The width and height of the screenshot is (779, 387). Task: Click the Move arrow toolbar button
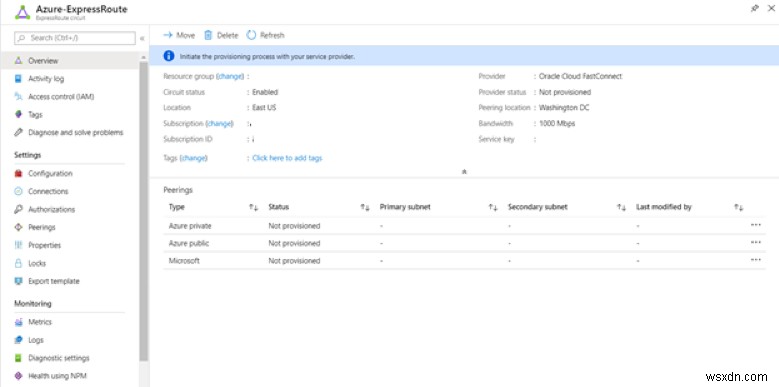point(179,35)
